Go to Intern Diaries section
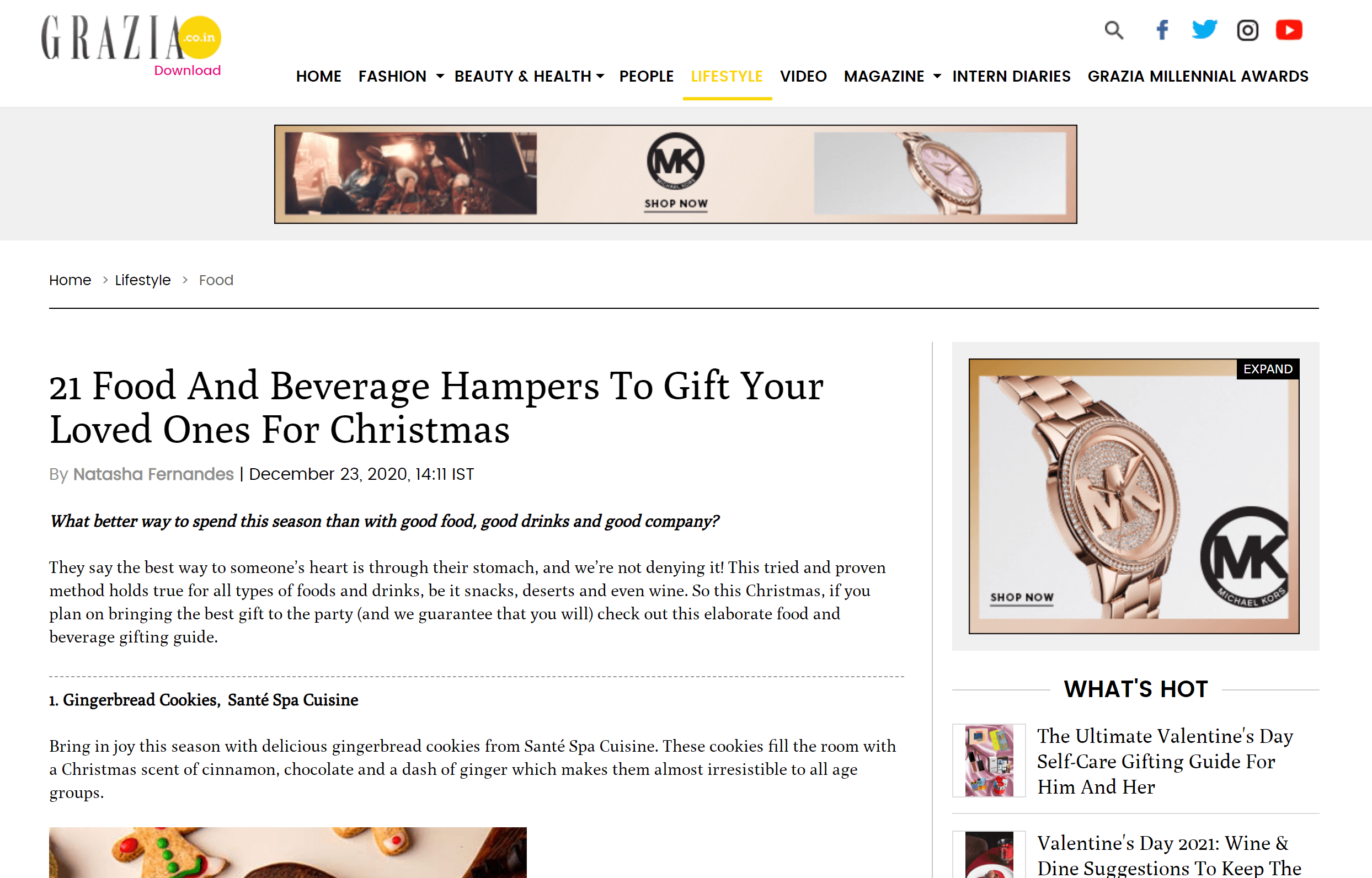1372x878 pixels. 1011,77
